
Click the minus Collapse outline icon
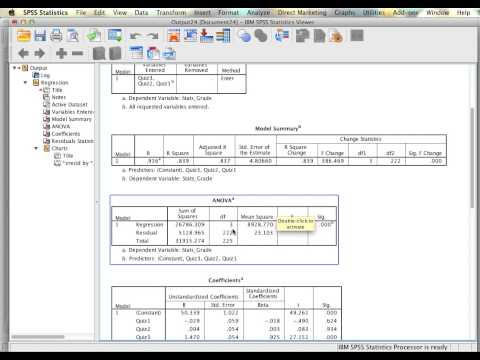pyautogui.click(x=77, y=53)
